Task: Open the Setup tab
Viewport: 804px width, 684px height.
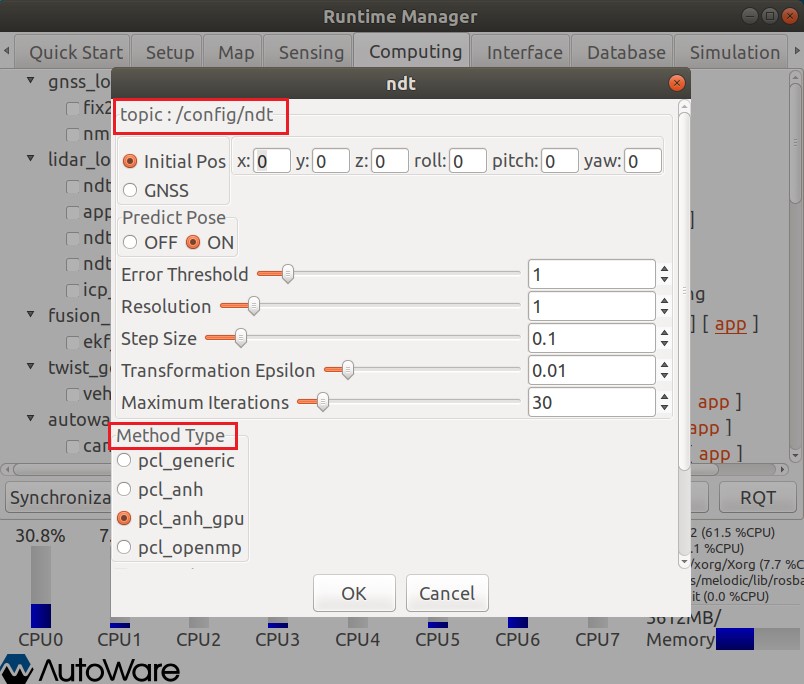Action: (167, 52)
